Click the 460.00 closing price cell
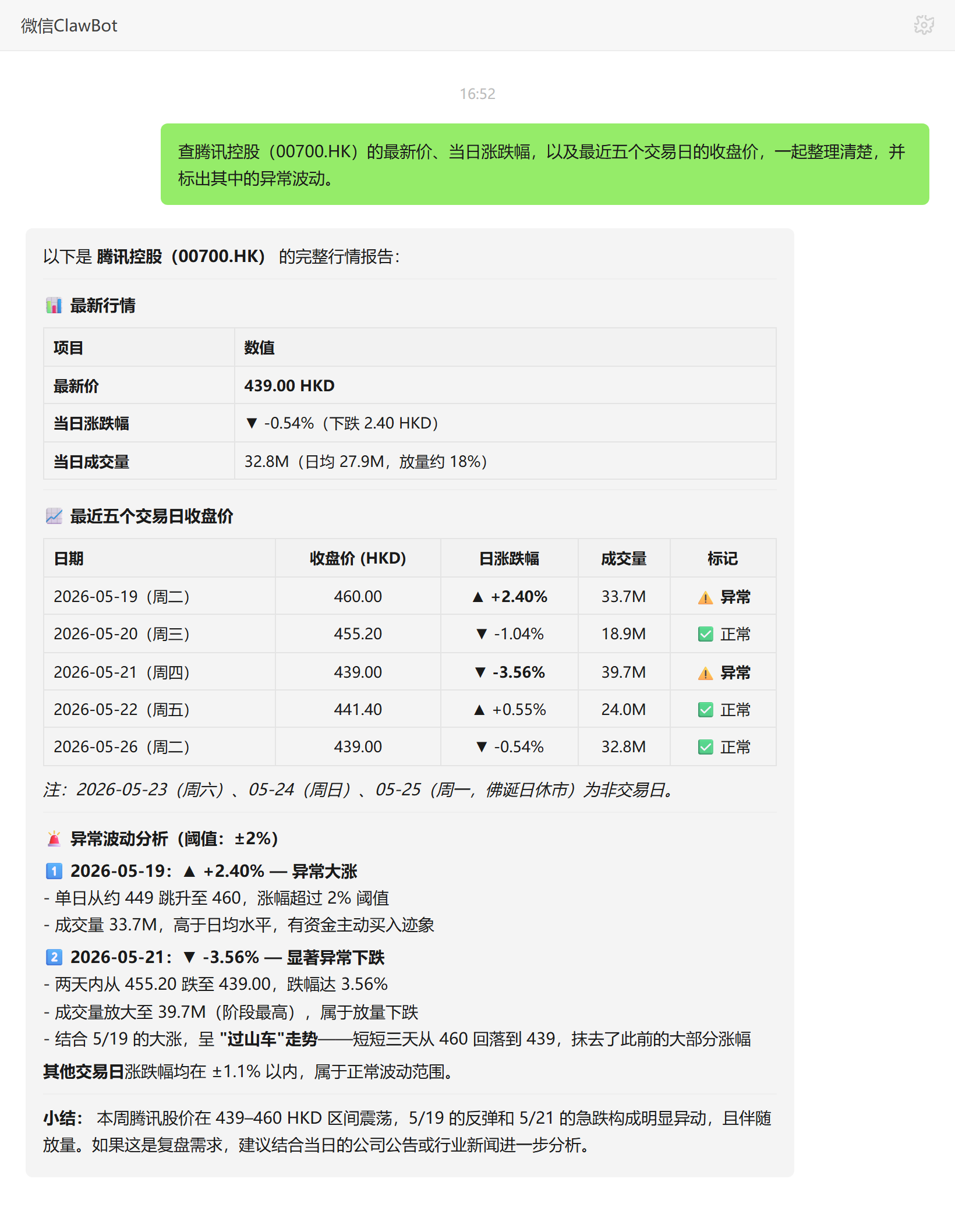 coord(358,597)
